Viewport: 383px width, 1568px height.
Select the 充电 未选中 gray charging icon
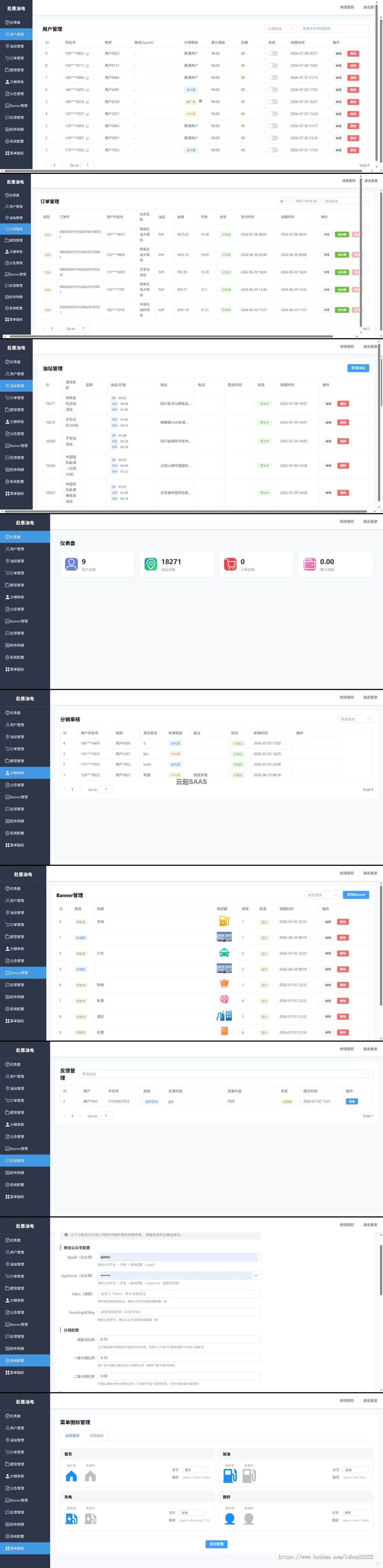[91, 1518]
